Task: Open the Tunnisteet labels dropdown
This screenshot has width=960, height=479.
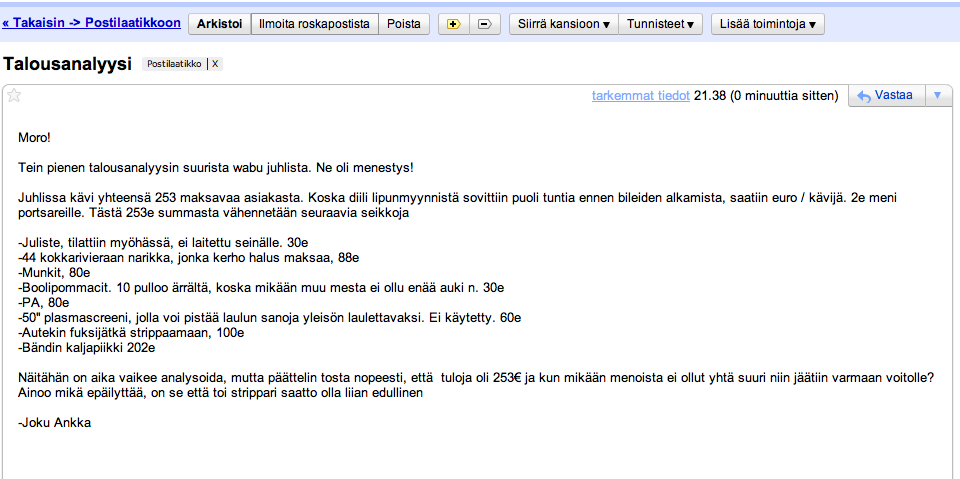Action: coord(660,24)
